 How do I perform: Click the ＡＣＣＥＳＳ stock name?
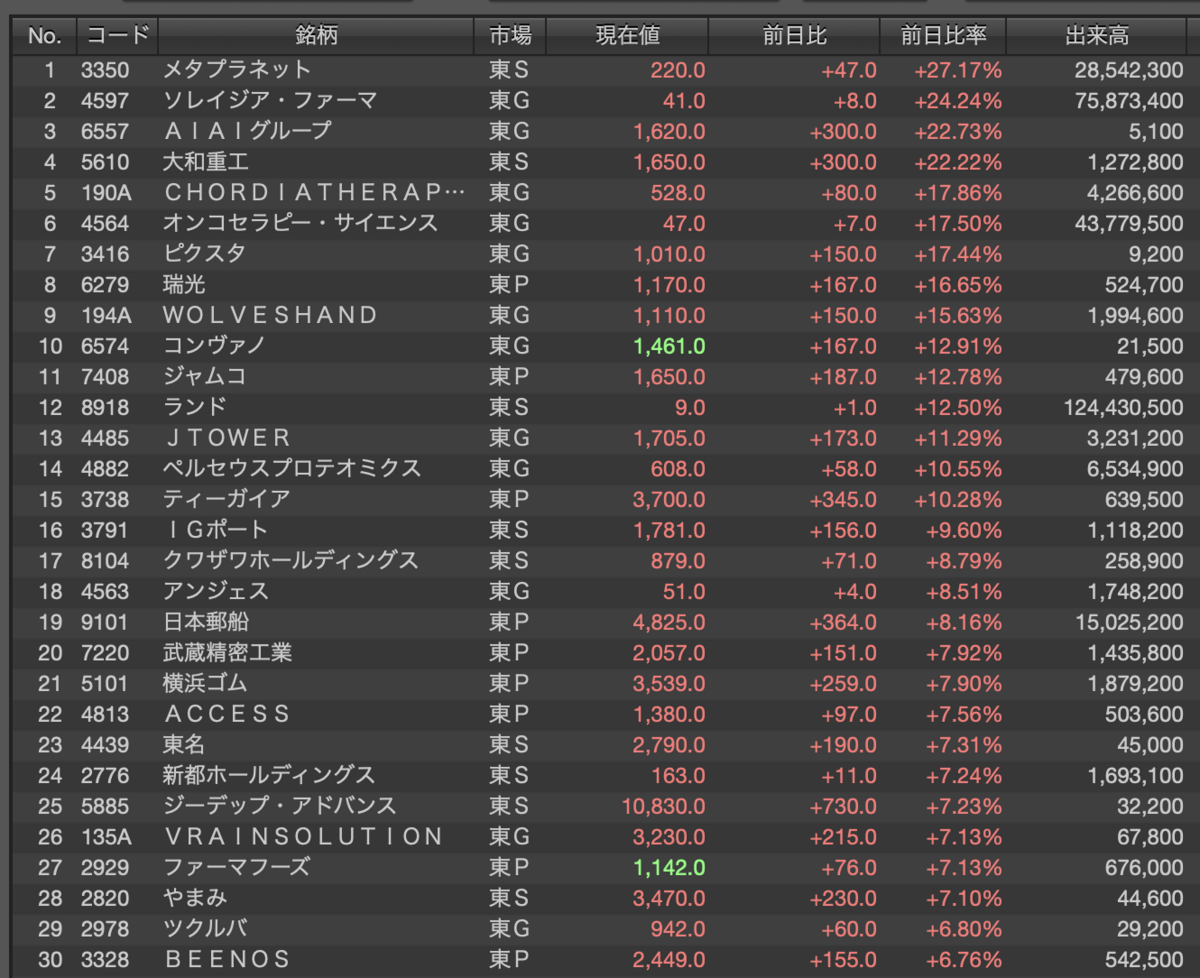(x=227, y=713)
